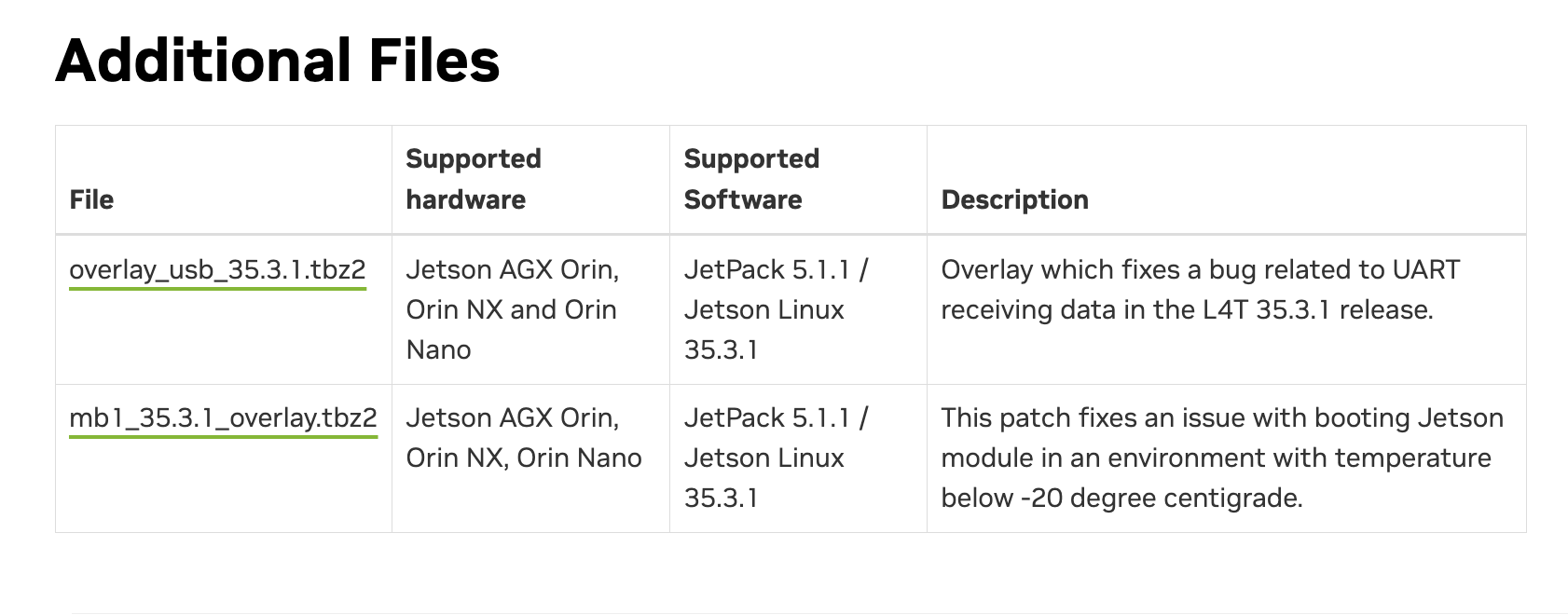Click "below -20 degree centigrade" text
Image resolution: width=1568 pixels, height=615 pixels.
(x=1121, y=498)
